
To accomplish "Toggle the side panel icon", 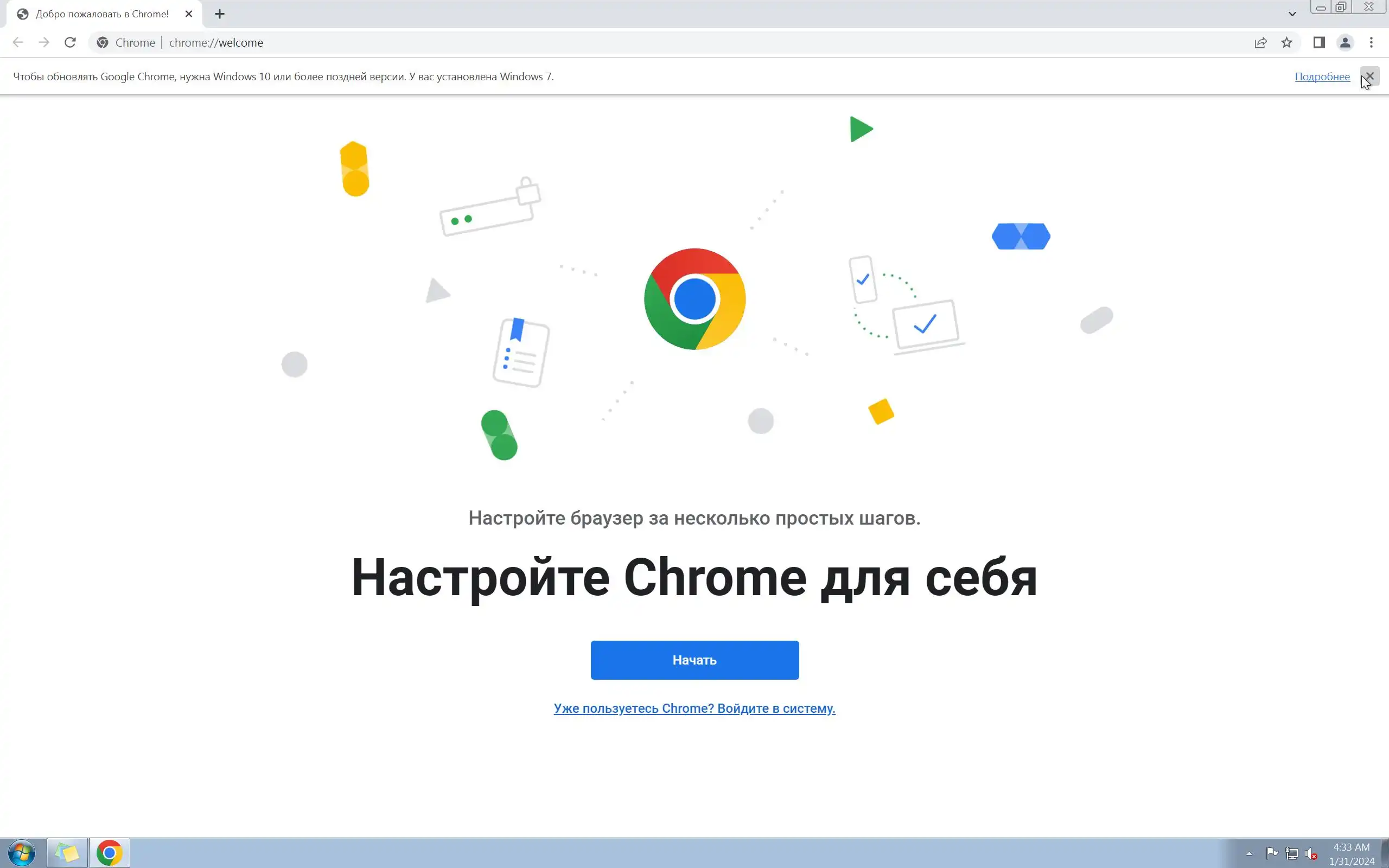I will click(1318, 42).
